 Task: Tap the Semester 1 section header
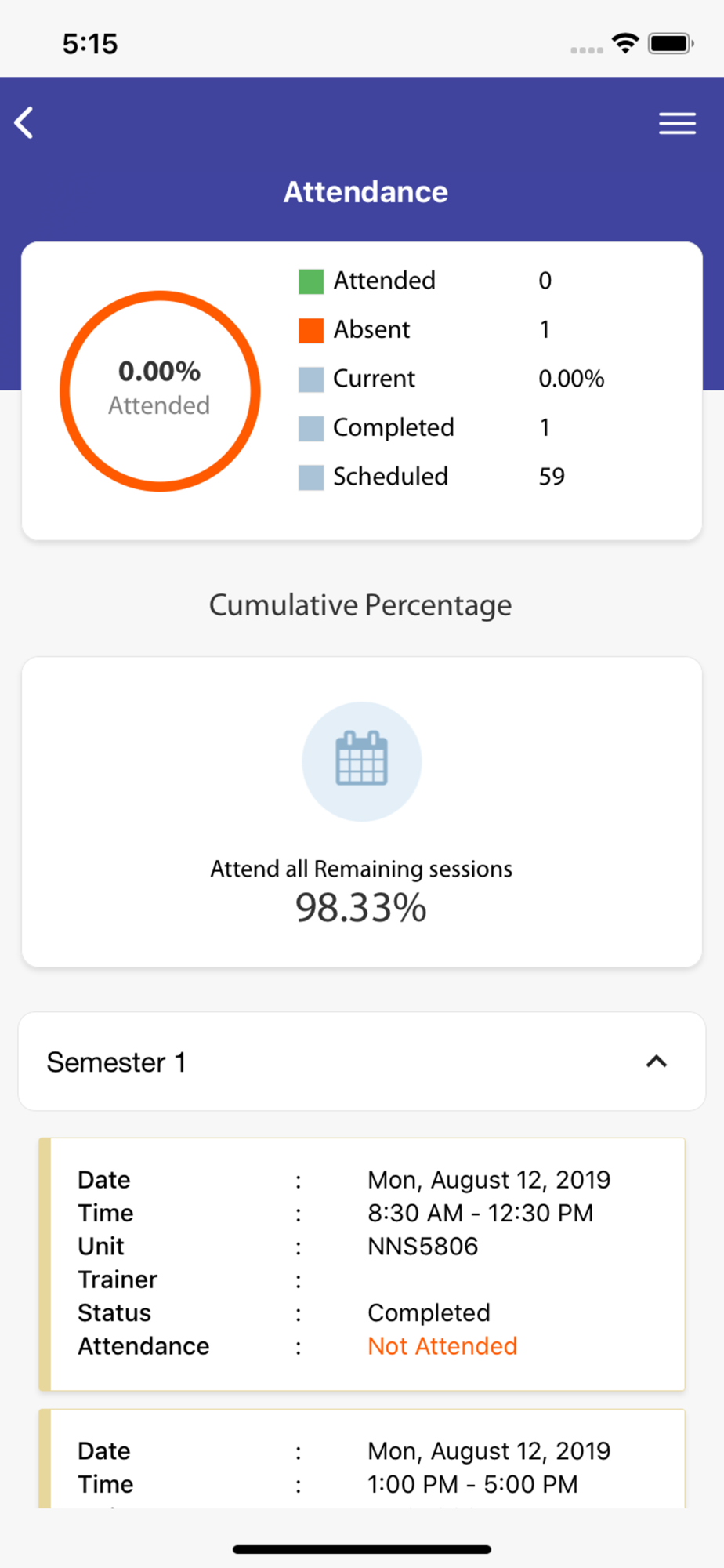click(362, 1062)
